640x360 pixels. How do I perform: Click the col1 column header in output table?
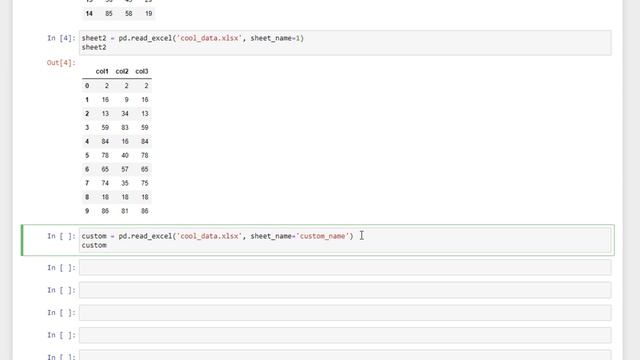[102, 71]
